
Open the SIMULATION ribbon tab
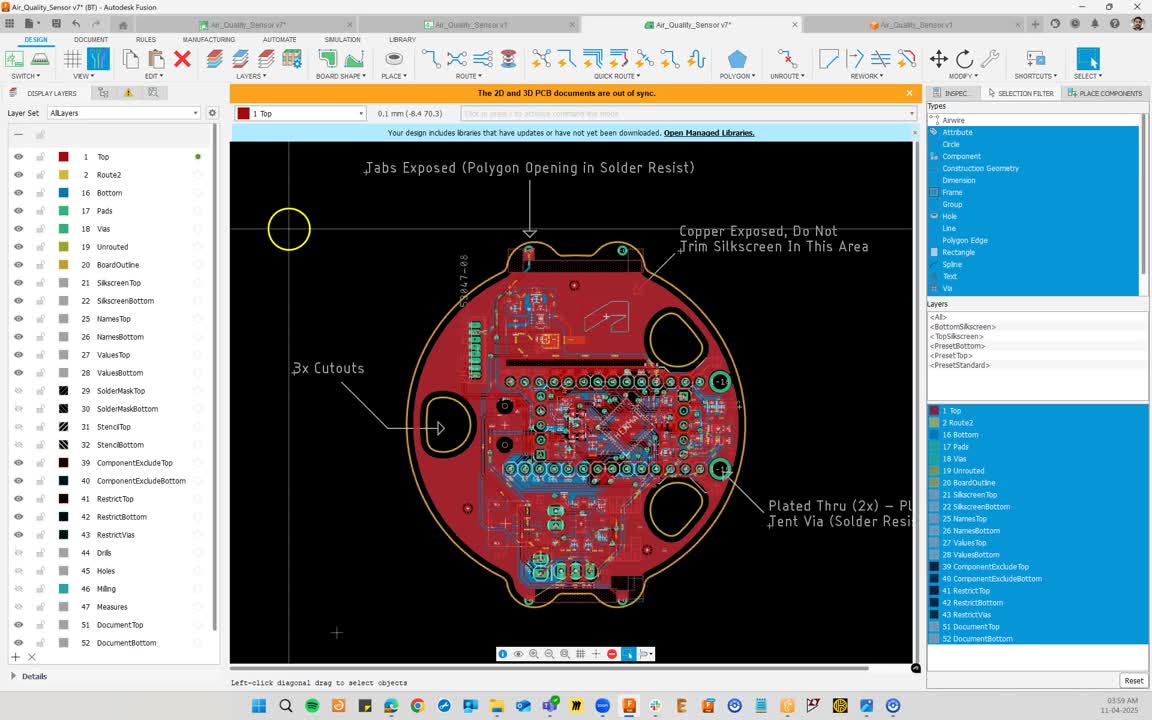pyautogui.click(x=342, y=40)
